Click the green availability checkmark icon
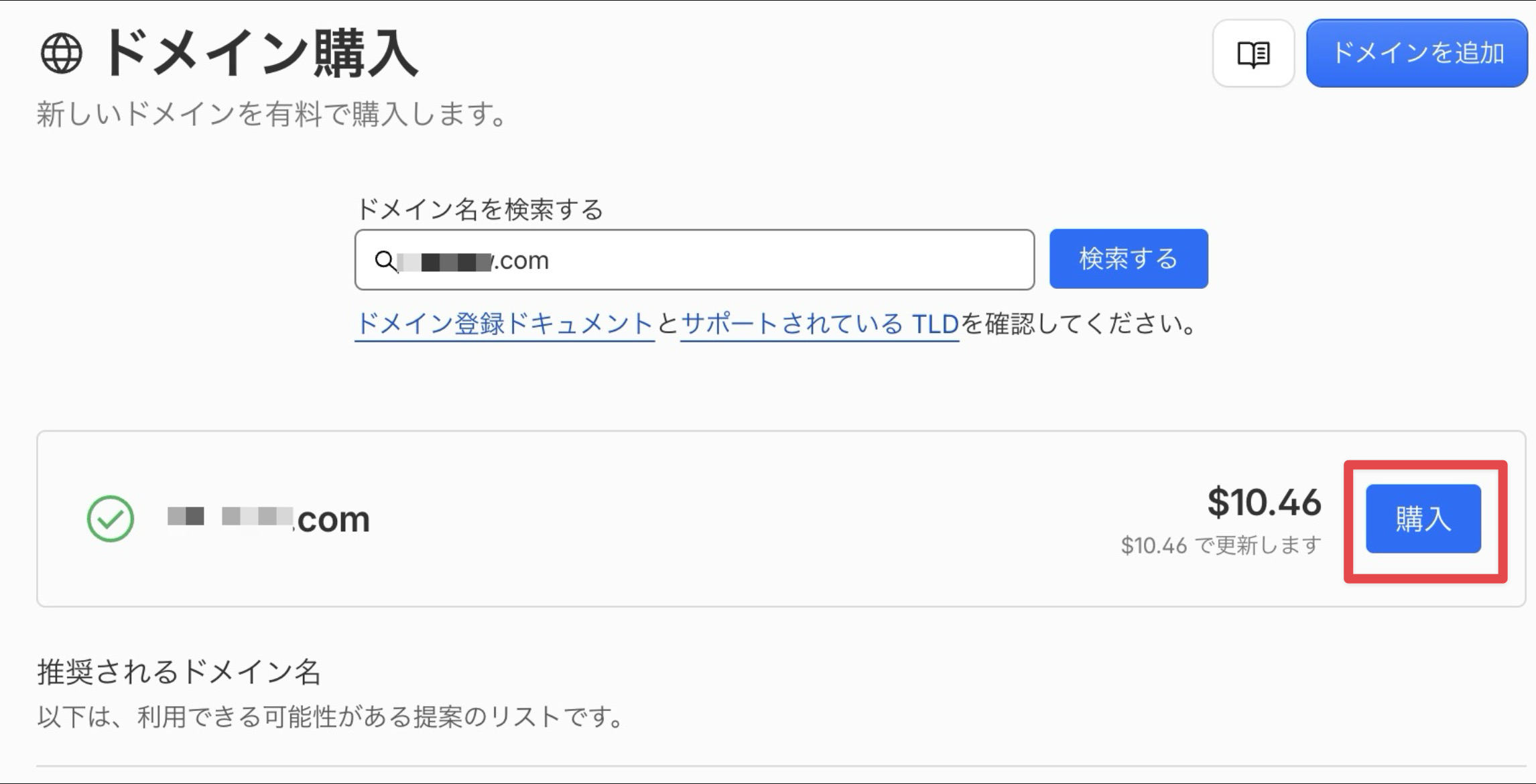The height and width of the screenshot is (784, 1536). 111,519
